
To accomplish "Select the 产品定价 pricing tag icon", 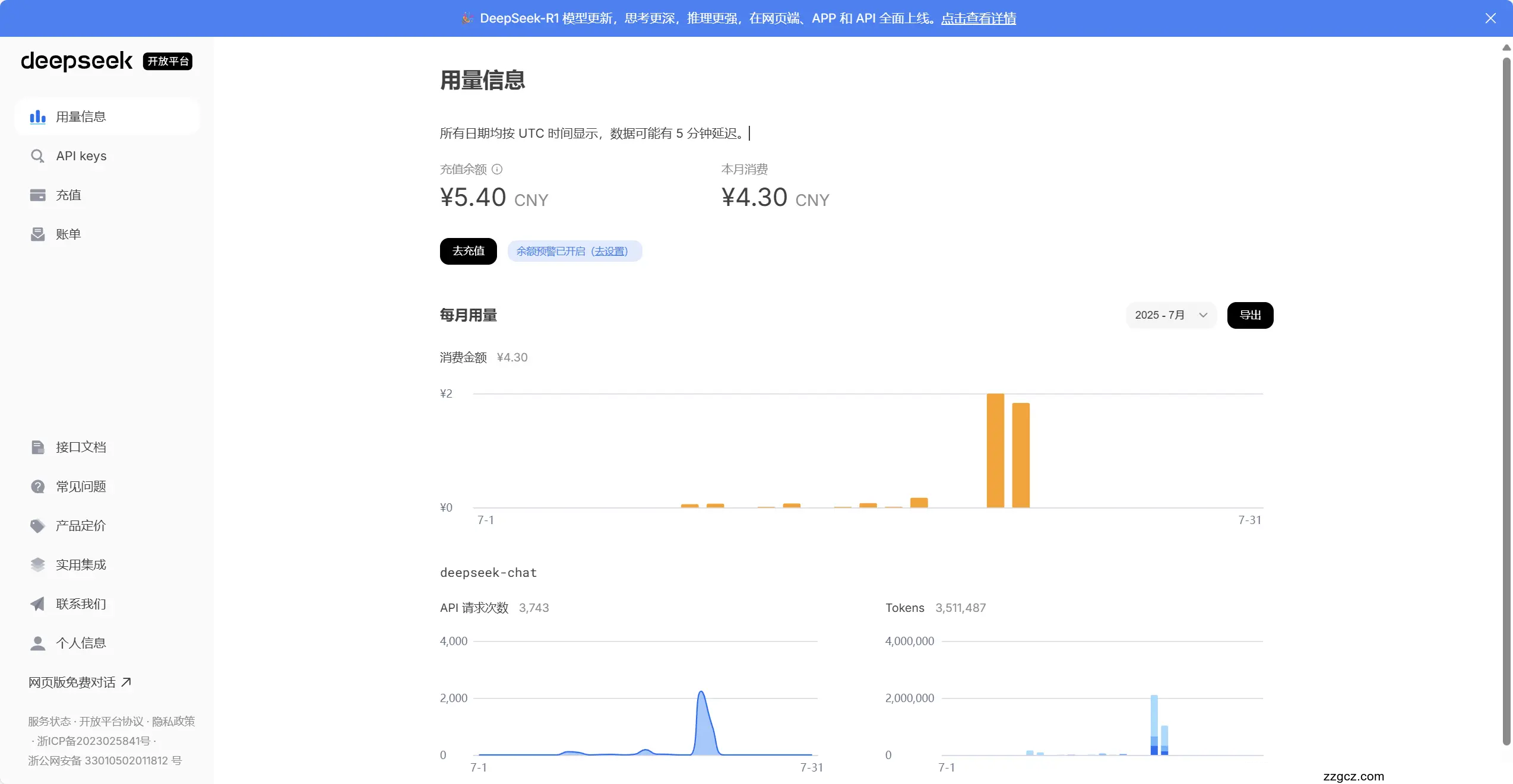I will point(37,525).
